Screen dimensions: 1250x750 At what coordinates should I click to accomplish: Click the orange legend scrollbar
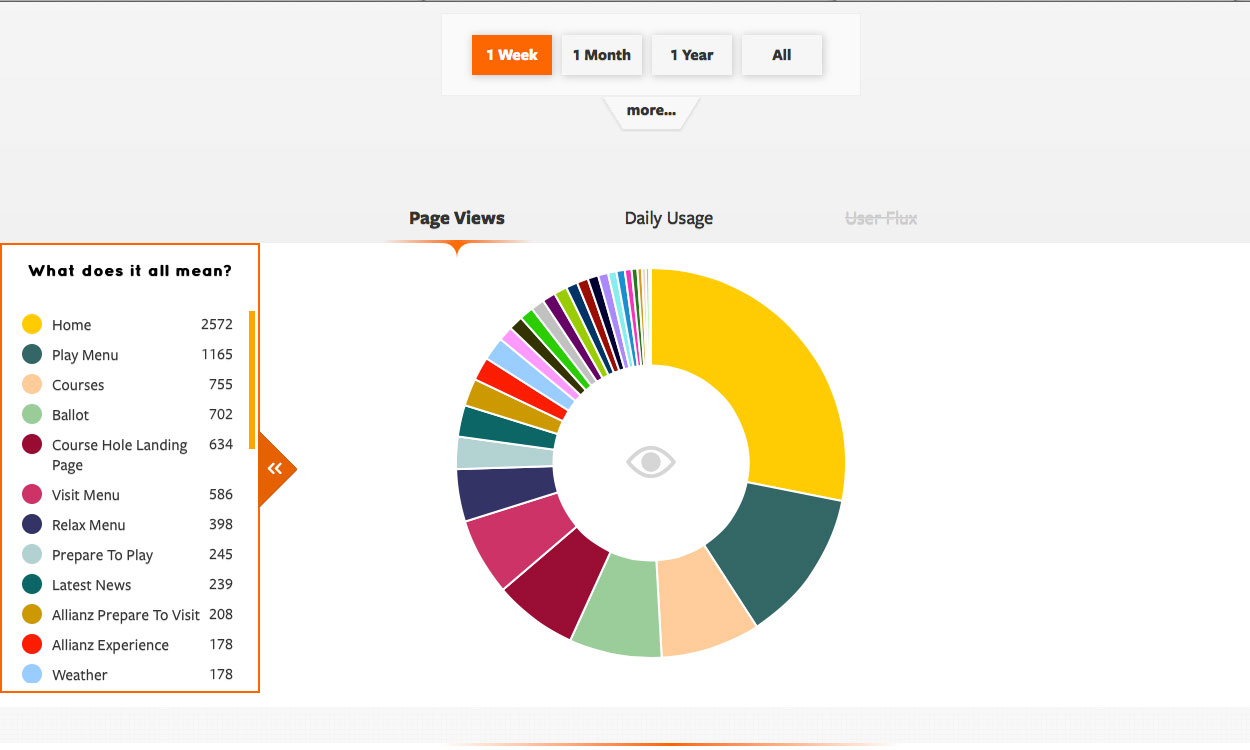point(252,380)
